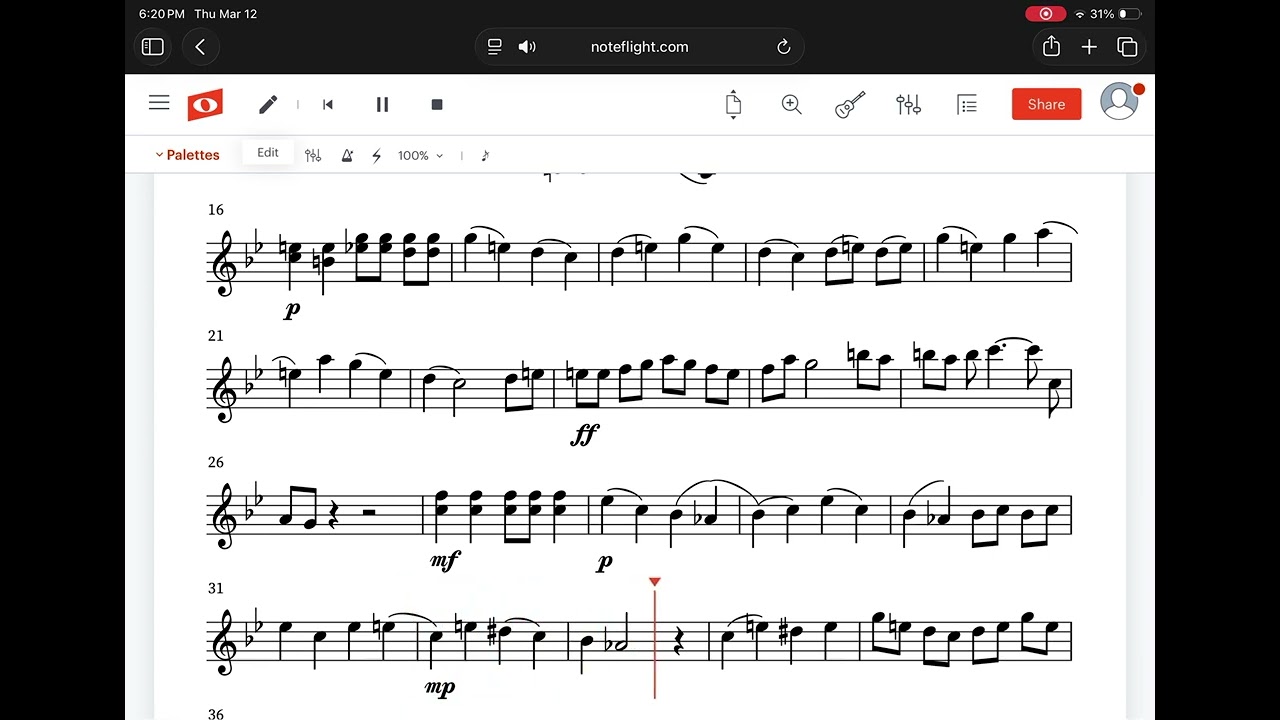Expand the Palettes menu

(187, 155)
